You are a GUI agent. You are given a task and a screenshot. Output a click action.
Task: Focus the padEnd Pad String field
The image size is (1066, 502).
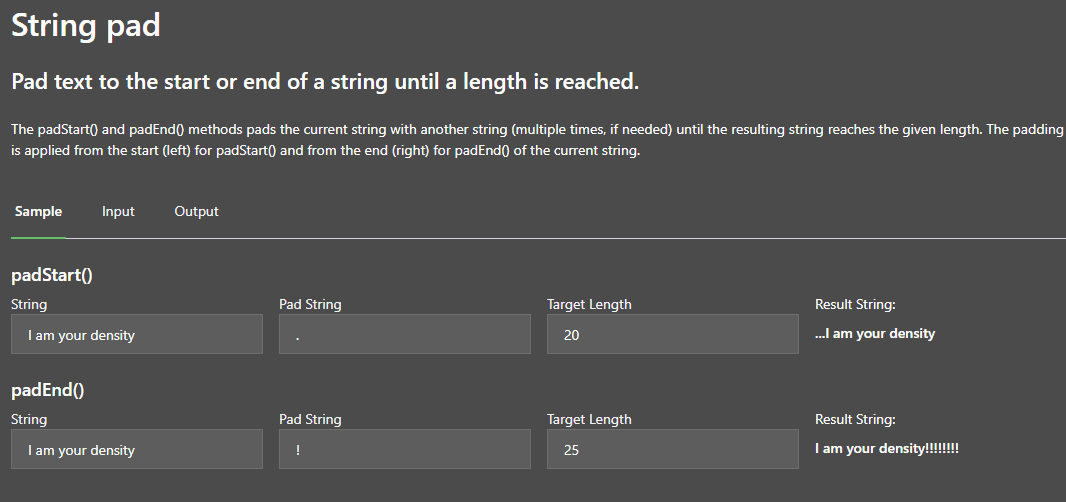coord(405,450)
